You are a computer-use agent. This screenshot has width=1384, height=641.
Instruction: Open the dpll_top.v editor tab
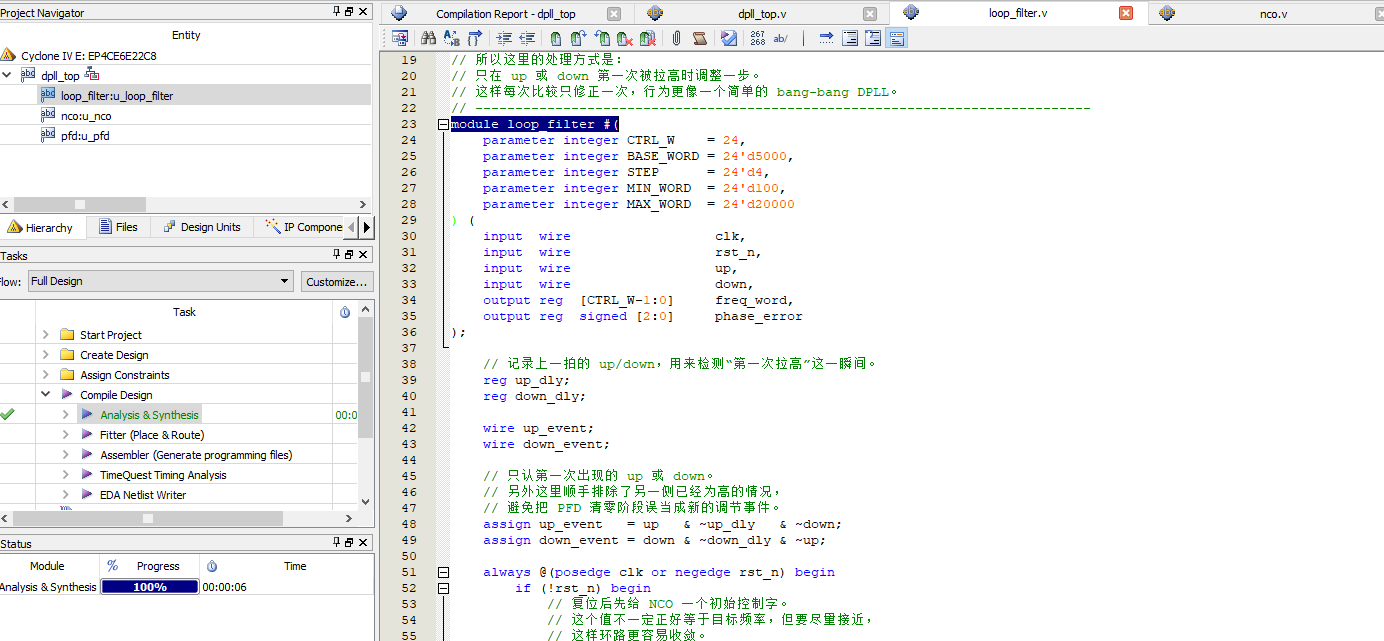(762, 14)
